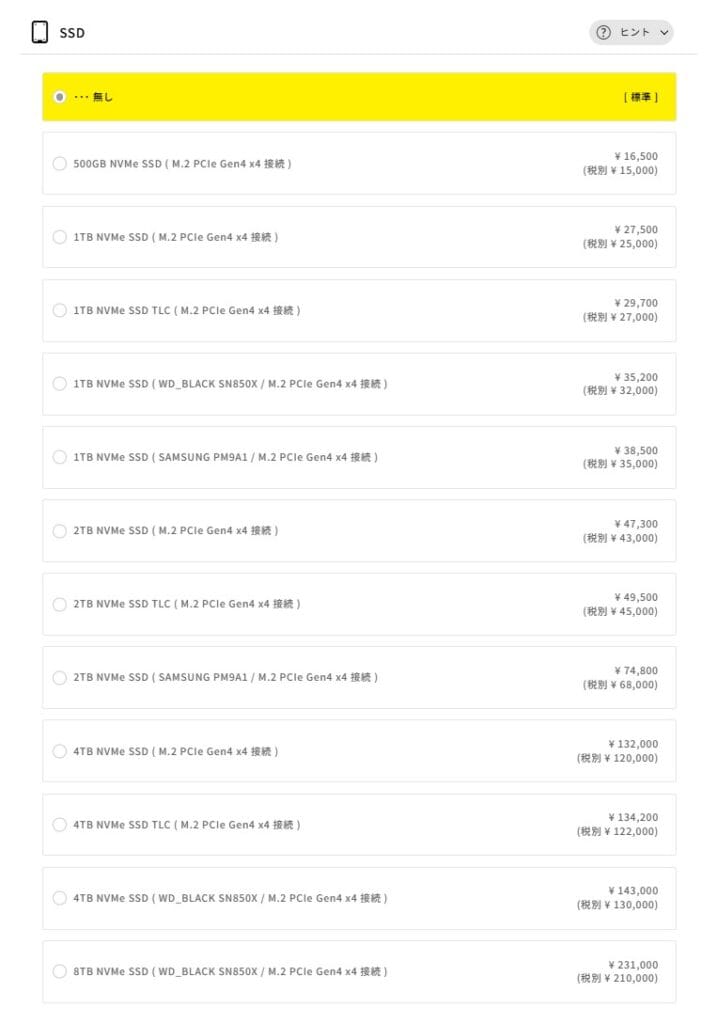The height and width of the screenshot is (1024, 717).
Task: Click the SSD device icon in header
Action: [x=40, y=32]
